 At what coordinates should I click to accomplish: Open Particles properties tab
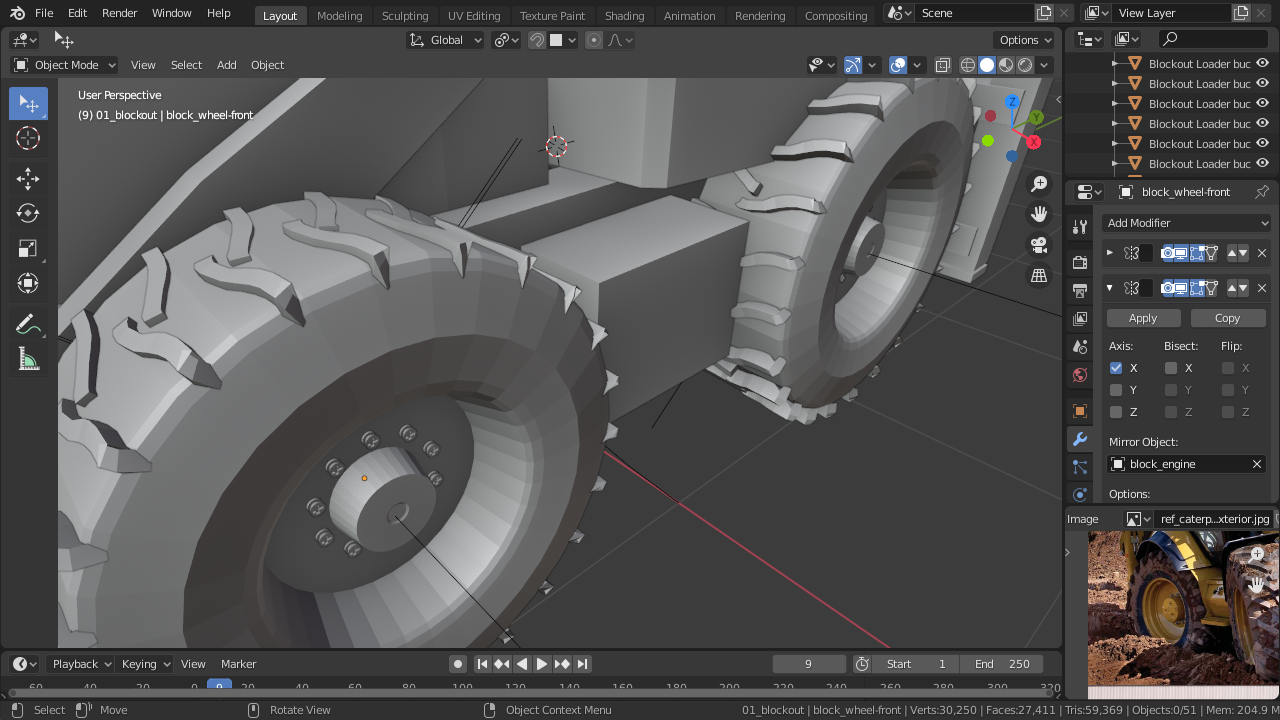point(1080,467)
